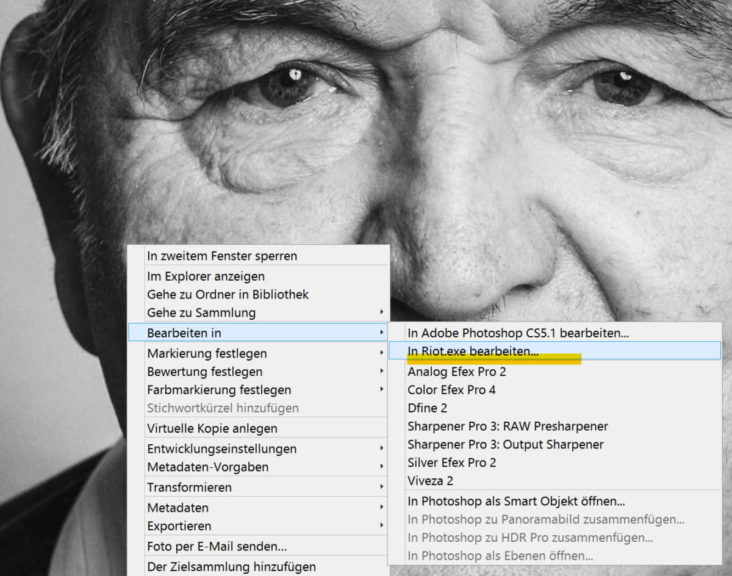Choose 'Foto per E-Mail senden...'
The width and height of the screenshot is (732, 576).
tap(258, 547)
